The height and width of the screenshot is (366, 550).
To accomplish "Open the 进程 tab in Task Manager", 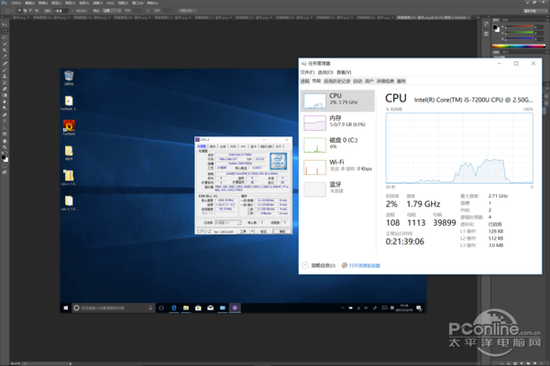I will pyautogui.click(x=305, y=81).
